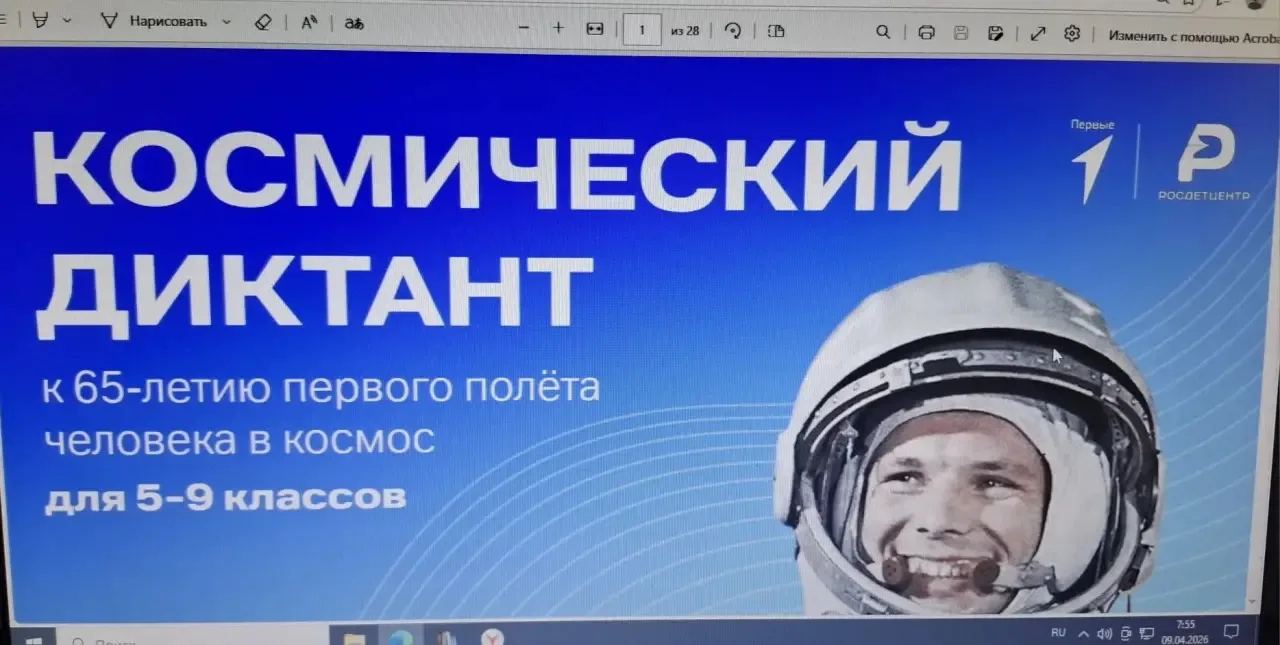Select the highlighter tool
This screenshot has width=1280, height=645.
(40, 21)
